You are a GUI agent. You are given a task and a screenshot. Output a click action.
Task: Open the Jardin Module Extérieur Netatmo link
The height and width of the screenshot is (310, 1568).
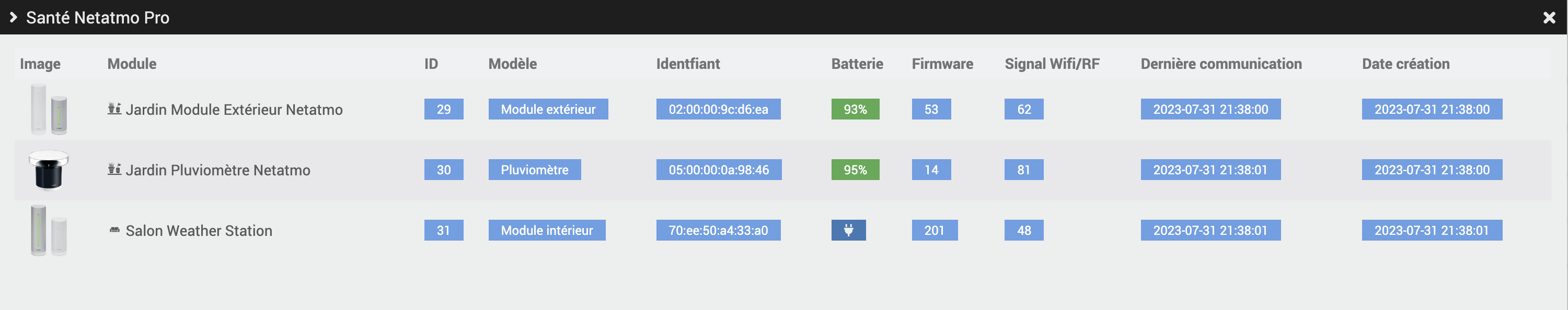[234, 110]
